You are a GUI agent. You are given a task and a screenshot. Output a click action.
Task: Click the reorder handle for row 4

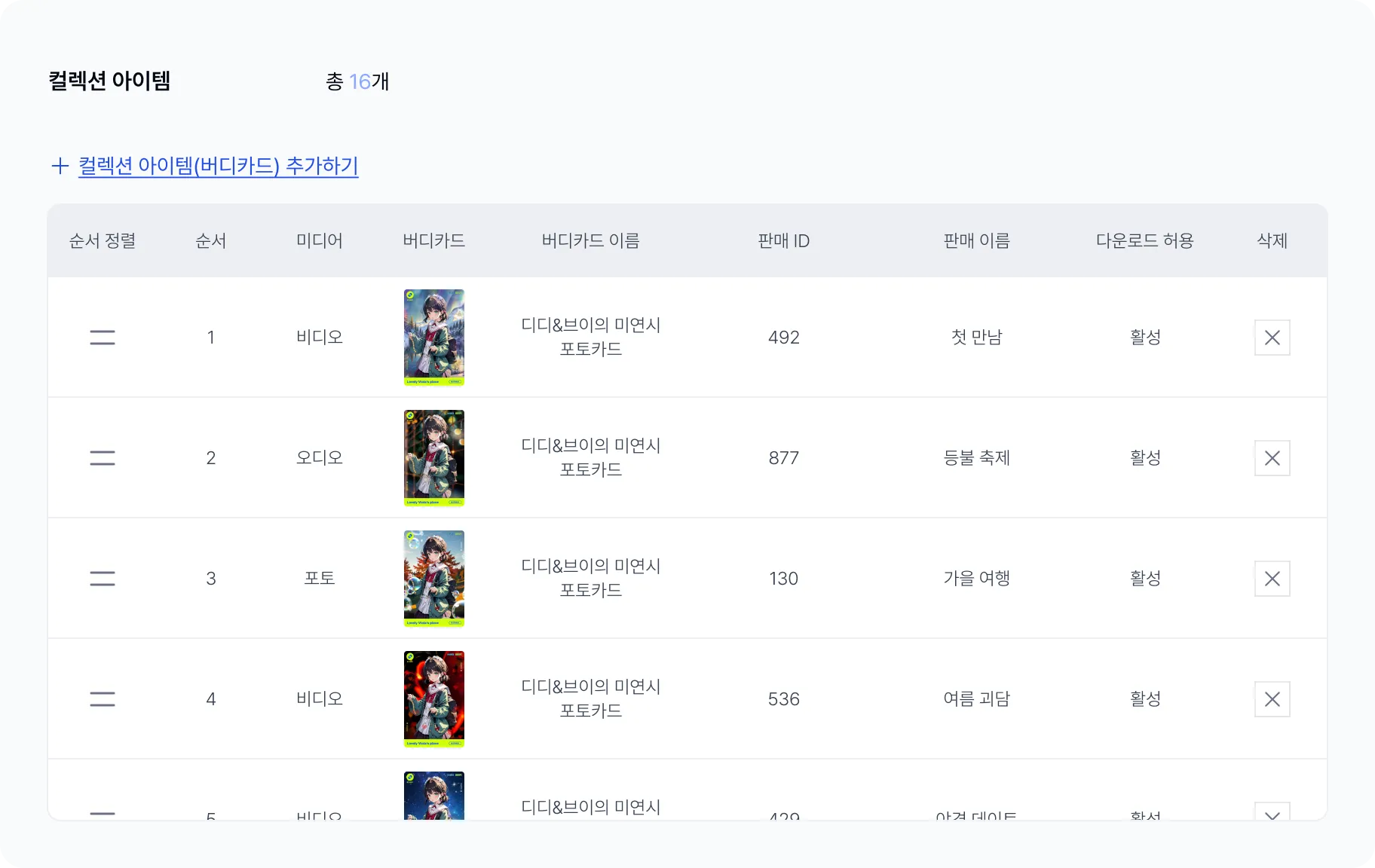tap(103, 699)
